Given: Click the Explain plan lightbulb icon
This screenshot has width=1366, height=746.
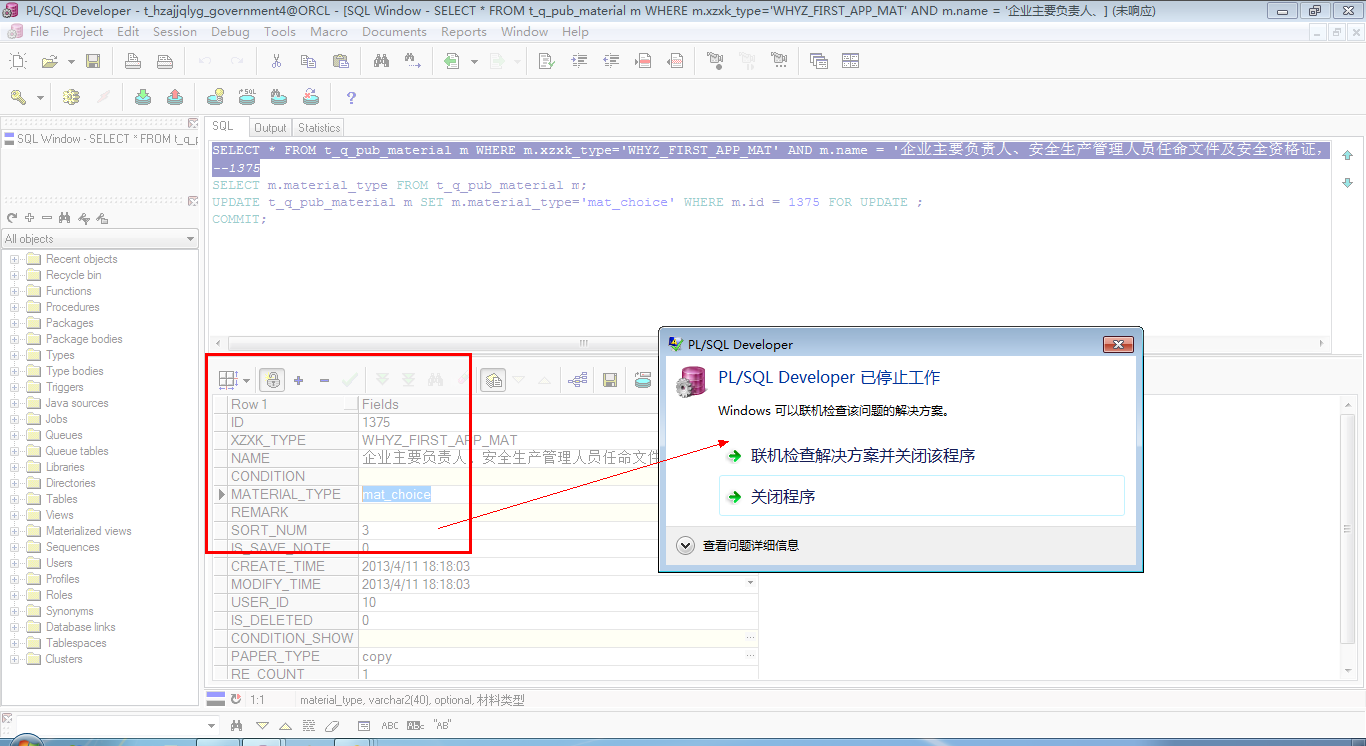Looking at the screenshot, I should (x=215, y=97).
